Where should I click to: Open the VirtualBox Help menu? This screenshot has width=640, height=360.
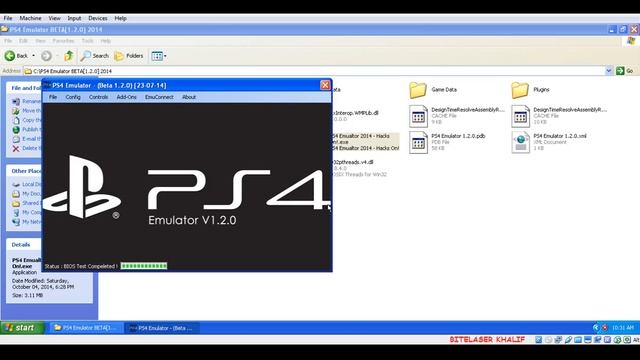(x=120, y=18)
